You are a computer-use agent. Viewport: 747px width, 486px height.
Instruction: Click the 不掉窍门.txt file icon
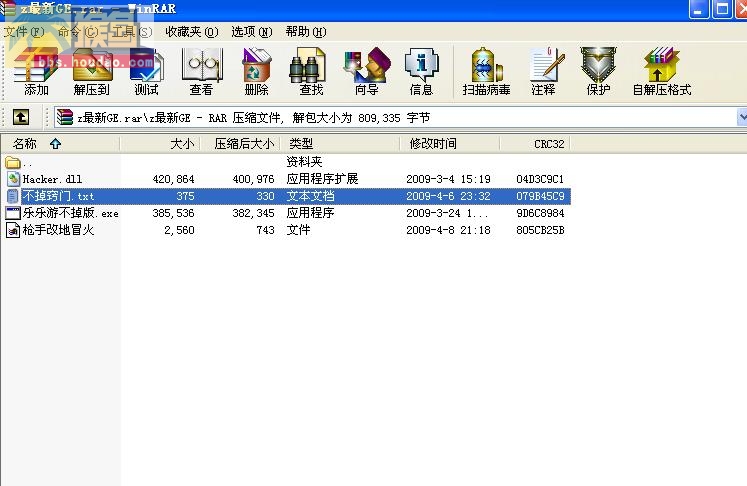(13, 196)
